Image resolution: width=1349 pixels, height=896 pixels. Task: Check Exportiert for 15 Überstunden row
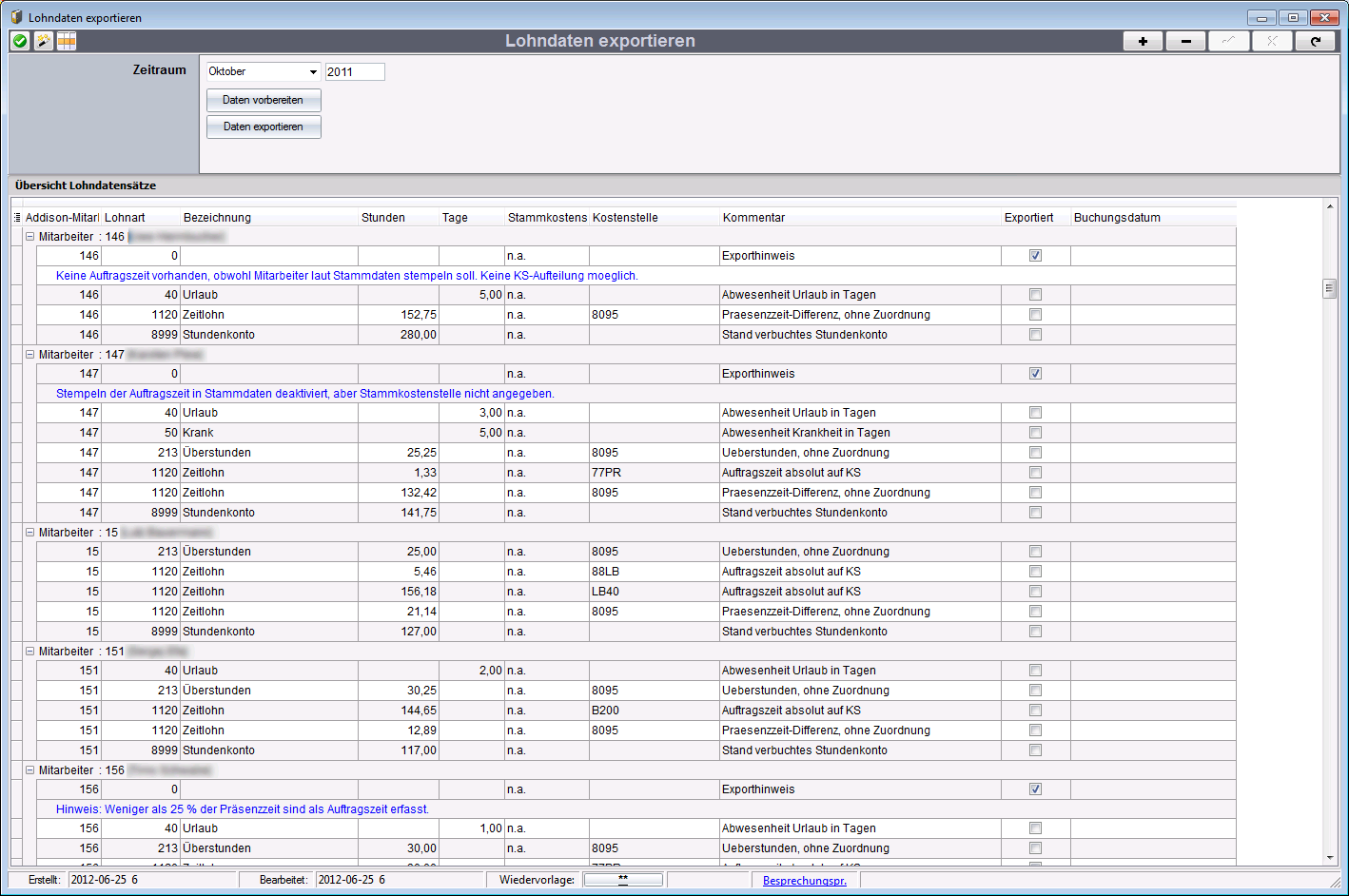pyautogui.click(x=1035, y=552)
